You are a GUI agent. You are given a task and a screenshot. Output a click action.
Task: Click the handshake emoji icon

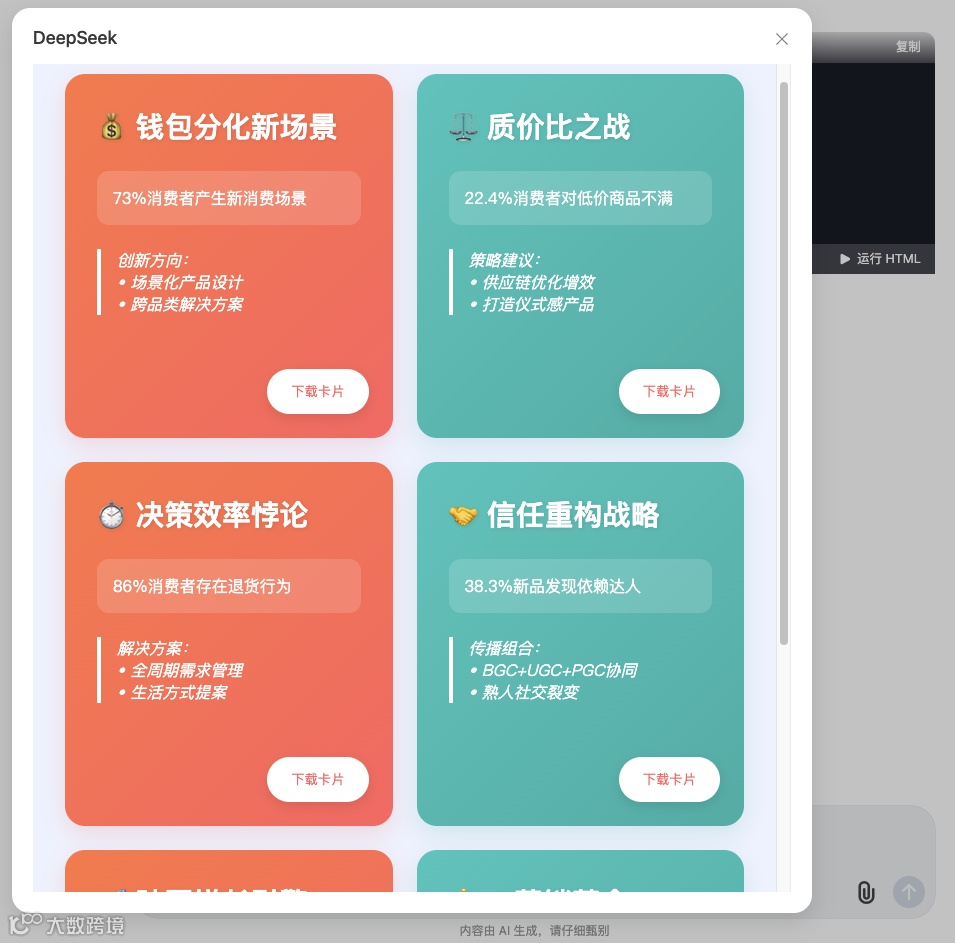coord(463,515)
